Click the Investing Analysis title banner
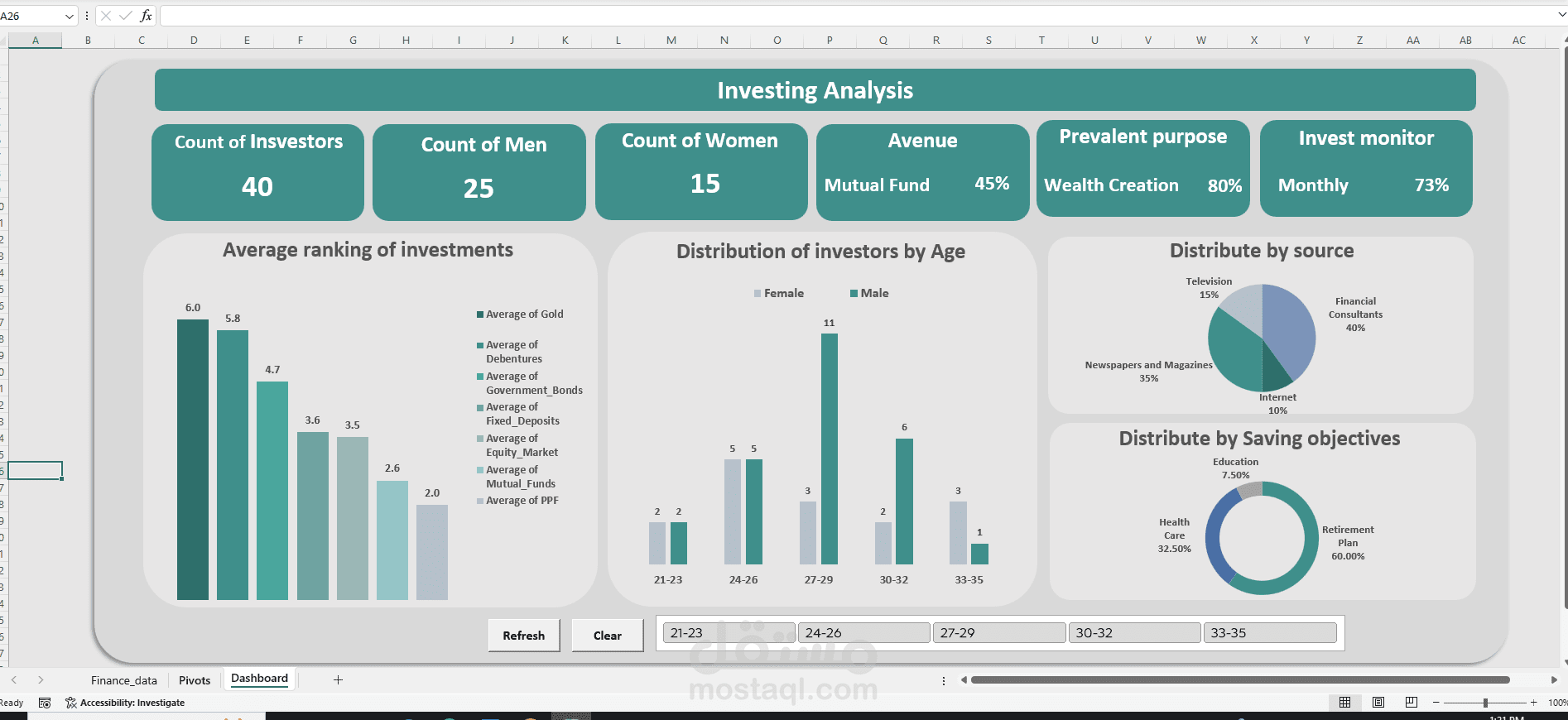1568x720 pixels. coord(815,90)
